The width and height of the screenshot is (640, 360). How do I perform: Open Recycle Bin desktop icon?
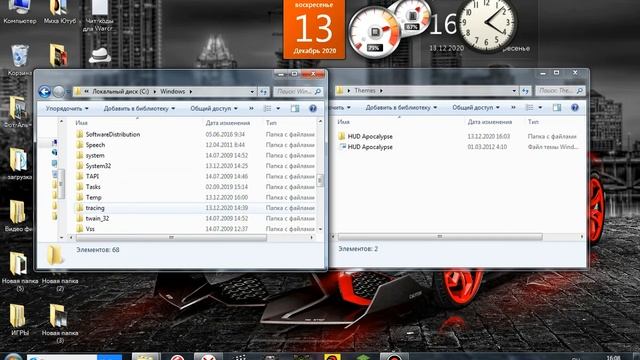[20, 60]
